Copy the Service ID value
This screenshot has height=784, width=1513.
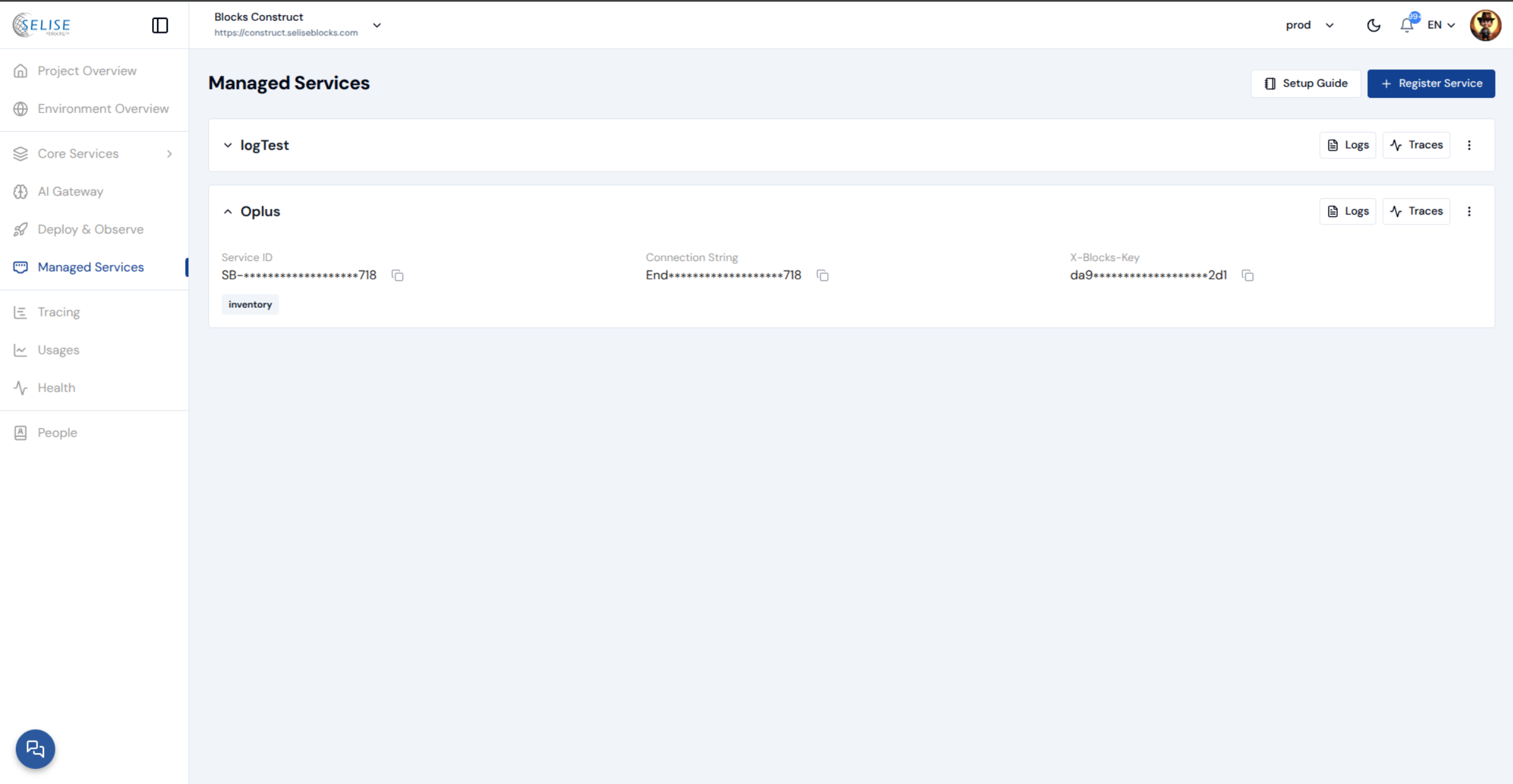pyautogui.click(x=397, y=276)
